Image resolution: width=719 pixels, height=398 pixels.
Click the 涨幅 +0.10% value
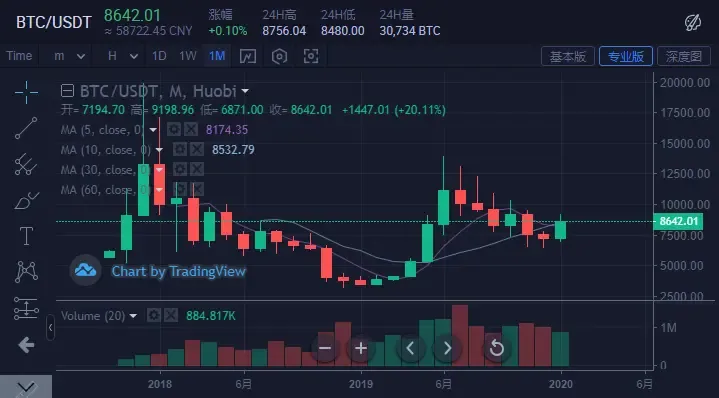point(227,31)
